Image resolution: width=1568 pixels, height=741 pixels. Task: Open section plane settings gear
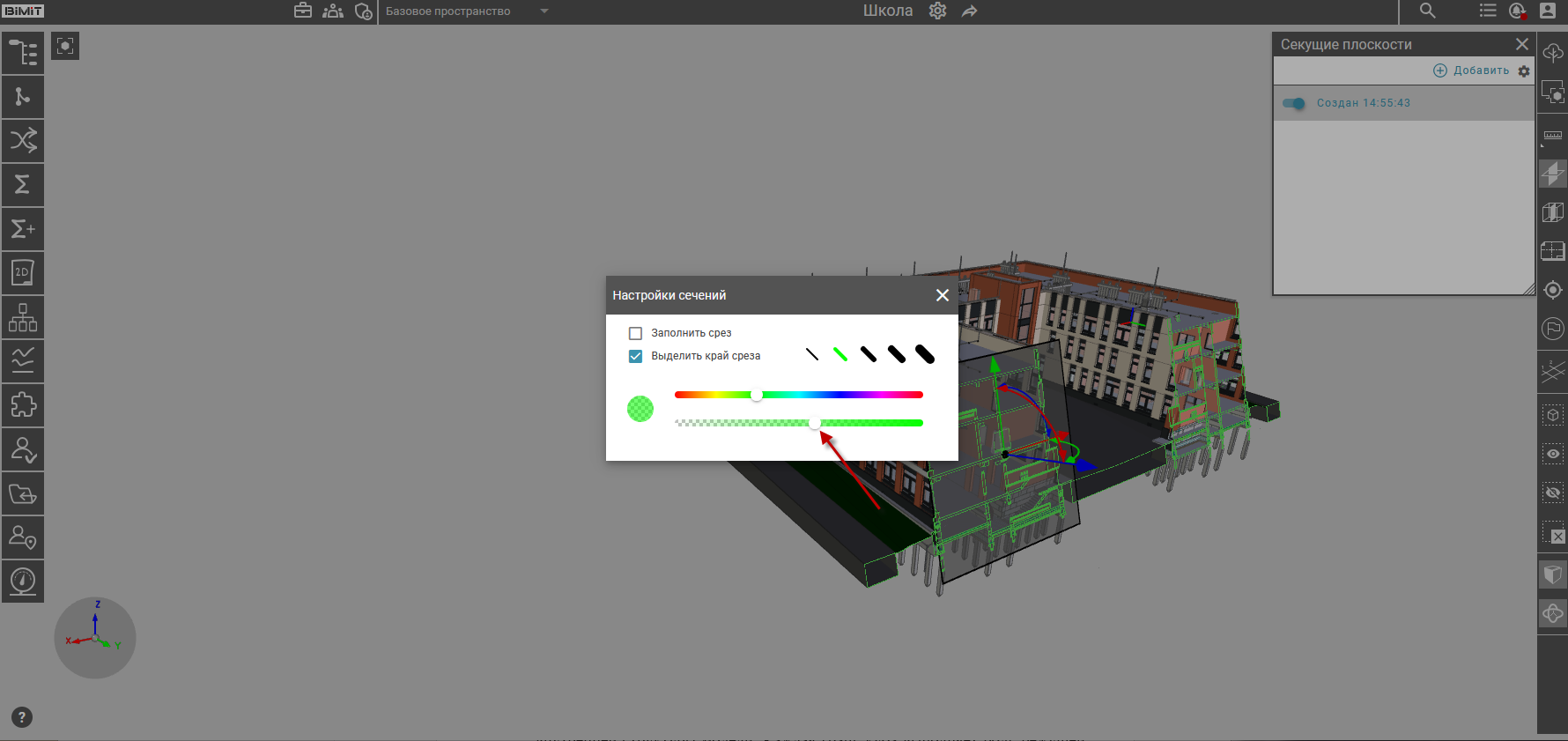coord(1524,71)
